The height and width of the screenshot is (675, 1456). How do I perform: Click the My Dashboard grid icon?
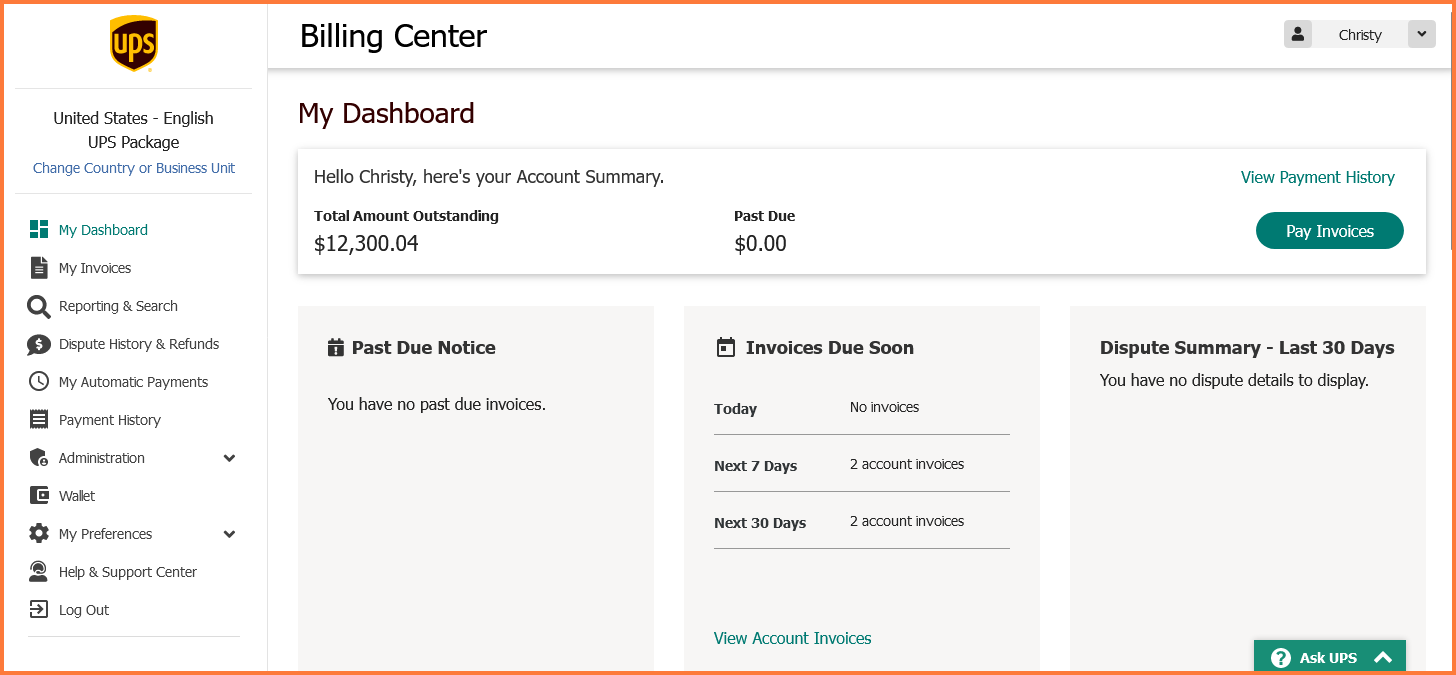pyautogui.click(x=39, y=229)
